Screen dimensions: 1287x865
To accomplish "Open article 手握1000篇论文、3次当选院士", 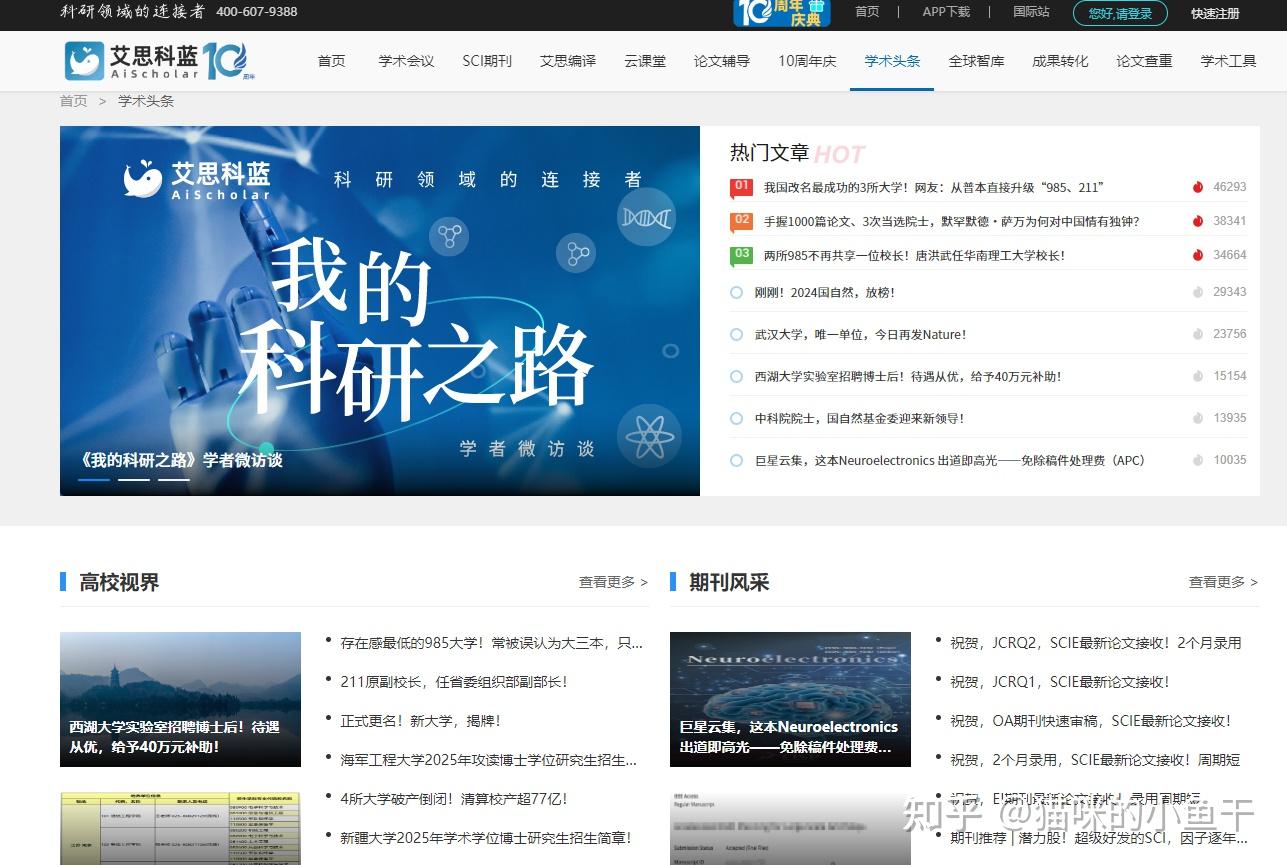I will 951,221.
